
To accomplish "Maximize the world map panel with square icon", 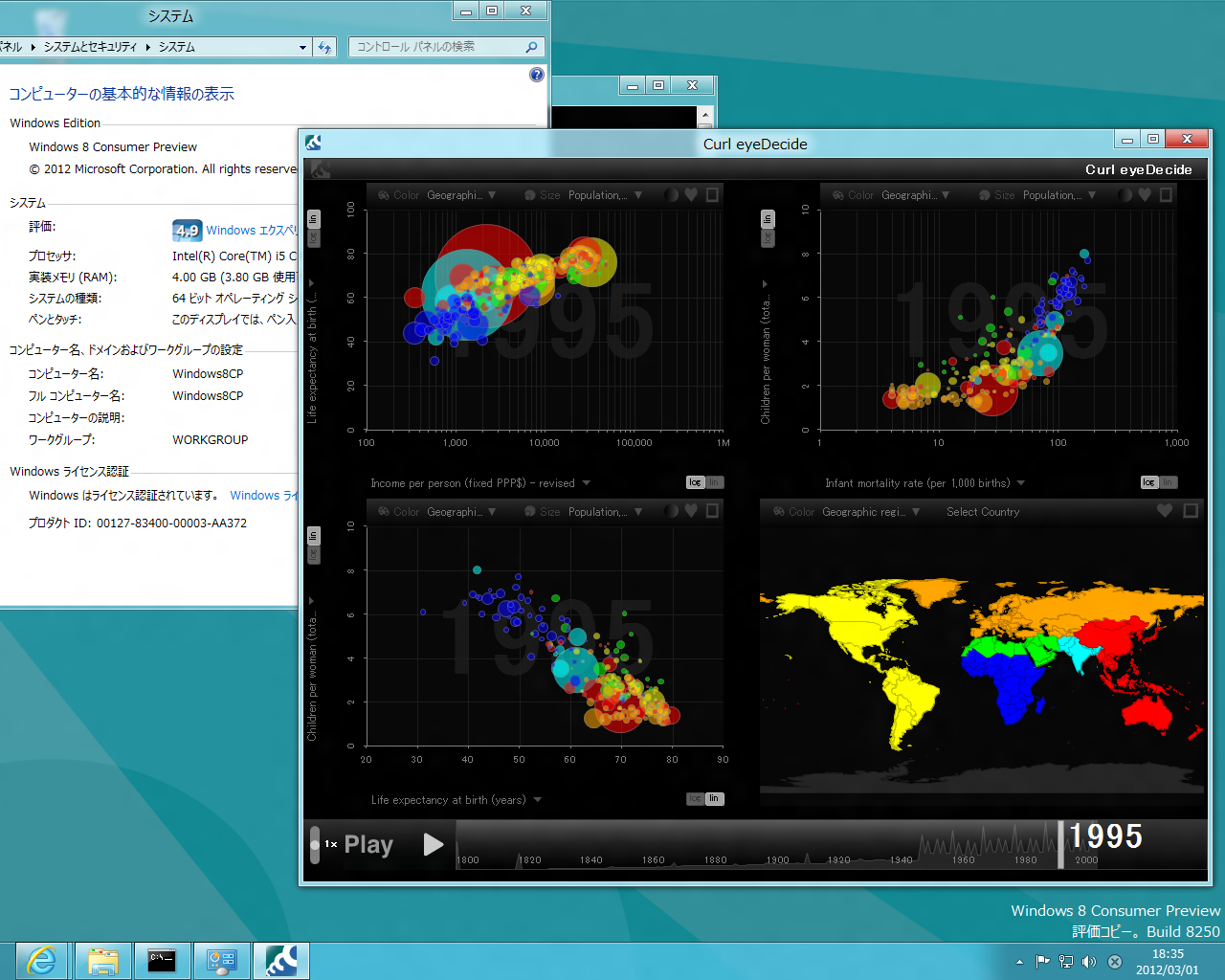I will [x=1191, y=511].
